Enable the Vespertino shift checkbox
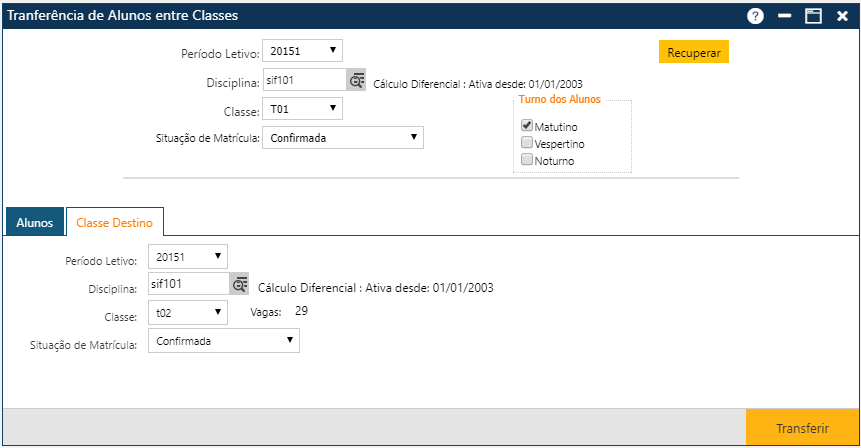 tap(527, 143)
